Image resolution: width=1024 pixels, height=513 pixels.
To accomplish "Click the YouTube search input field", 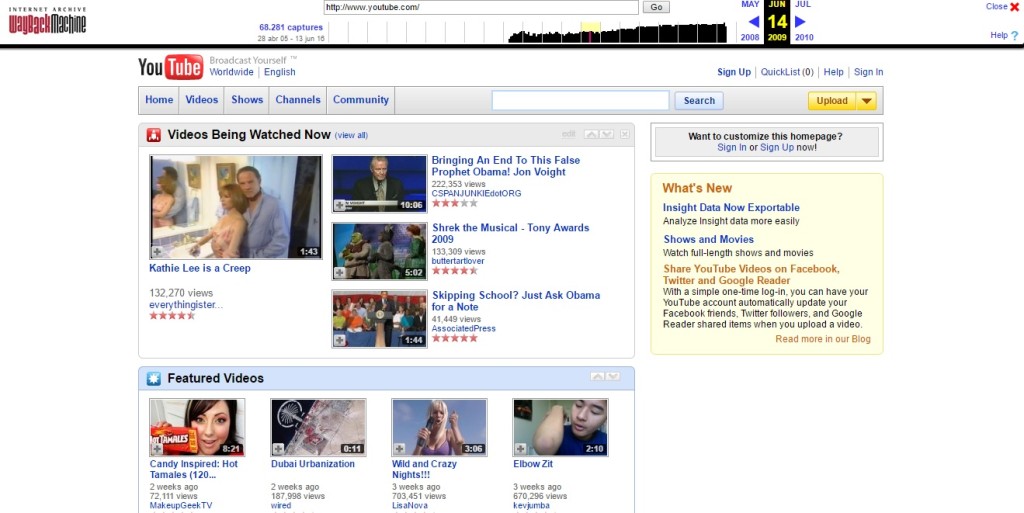I will coord(580,101).
